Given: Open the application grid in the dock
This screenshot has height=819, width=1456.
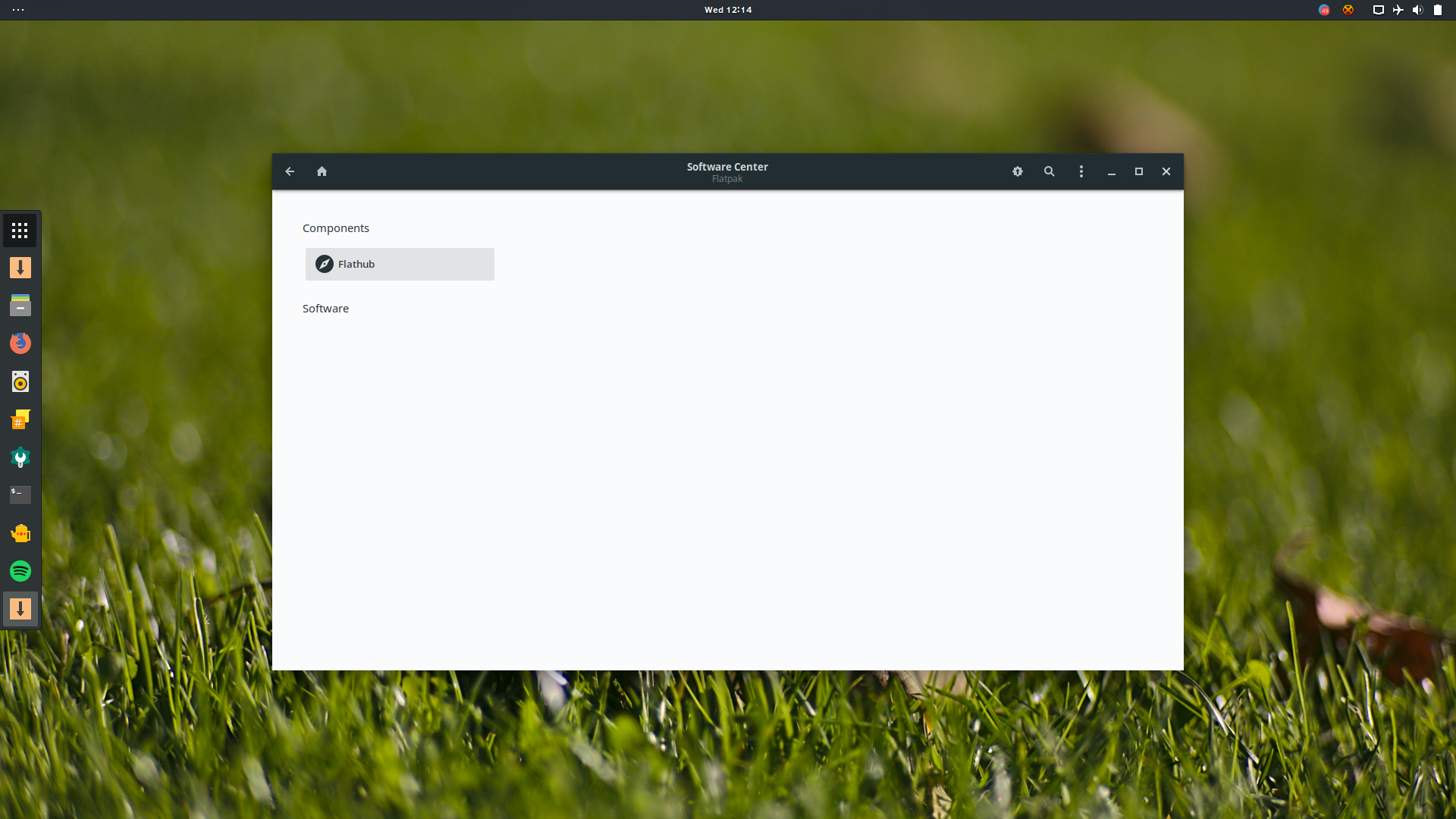Looking at the screenshot, I should point(20,231).
